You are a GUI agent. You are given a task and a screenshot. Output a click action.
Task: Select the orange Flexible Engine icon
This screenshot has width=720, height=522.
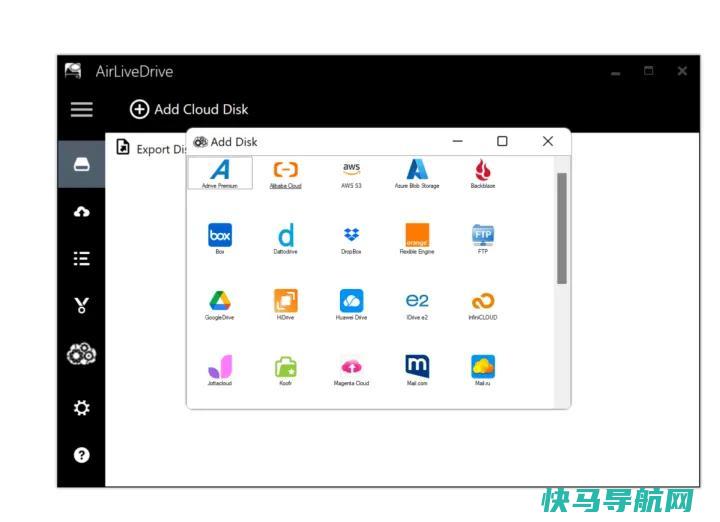click(x=417, y=239)
